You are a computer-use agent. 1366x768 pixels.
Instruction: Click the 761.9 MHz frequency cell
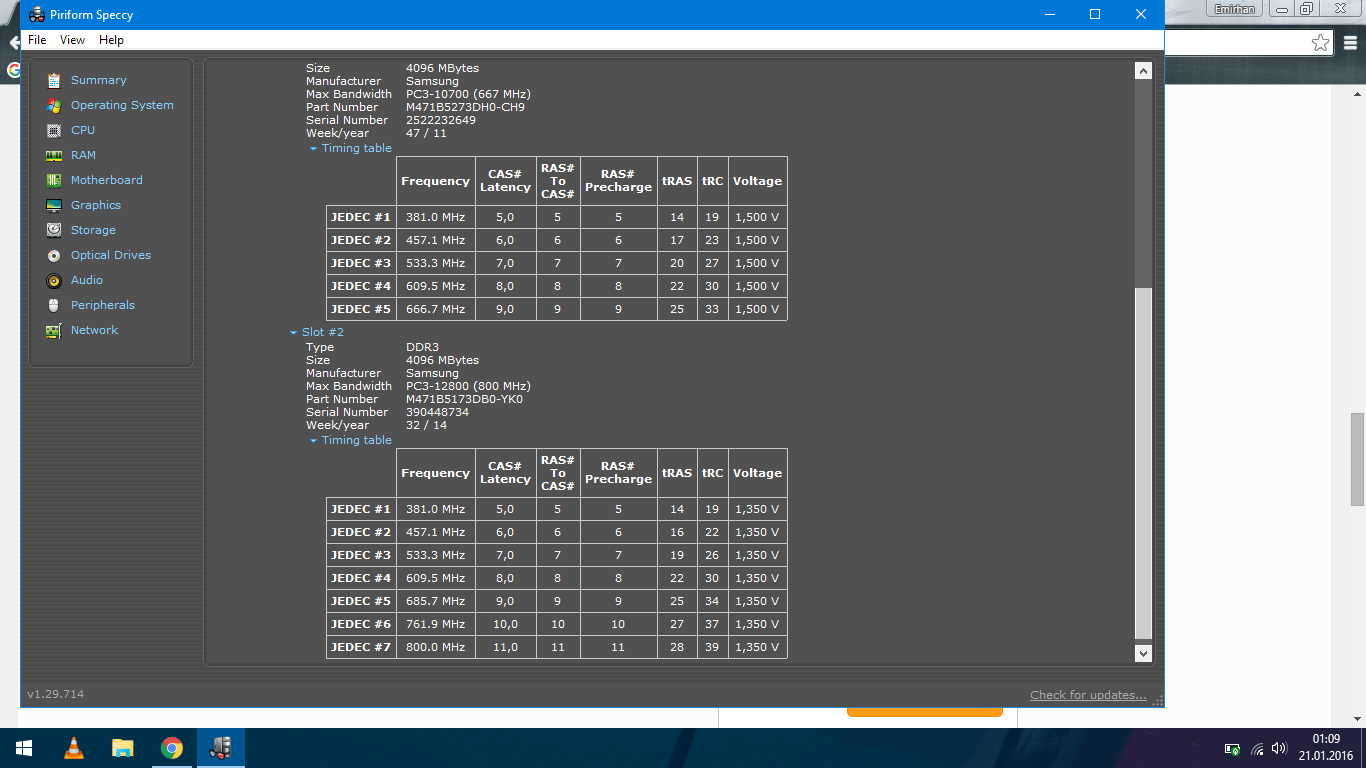[435, 624]
